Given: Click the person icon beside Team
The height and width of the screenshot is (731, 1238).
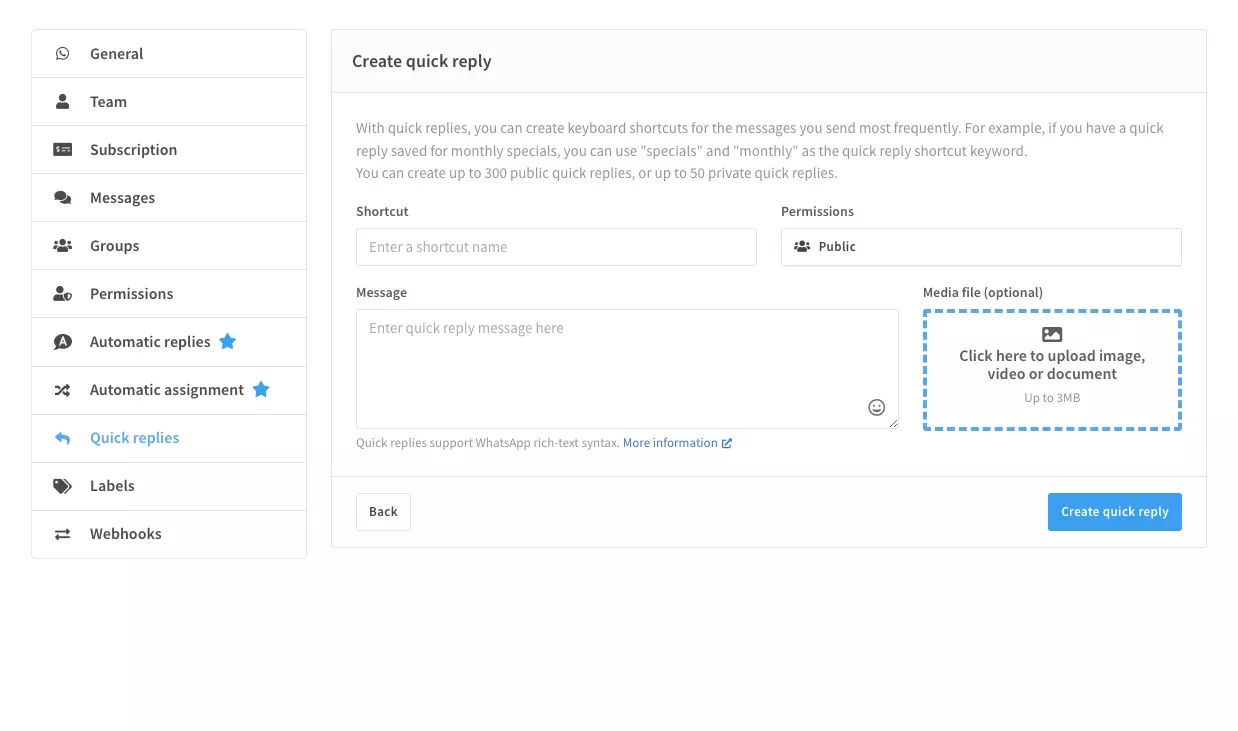Looking at the screenshot, I should [x=63, y=102].
